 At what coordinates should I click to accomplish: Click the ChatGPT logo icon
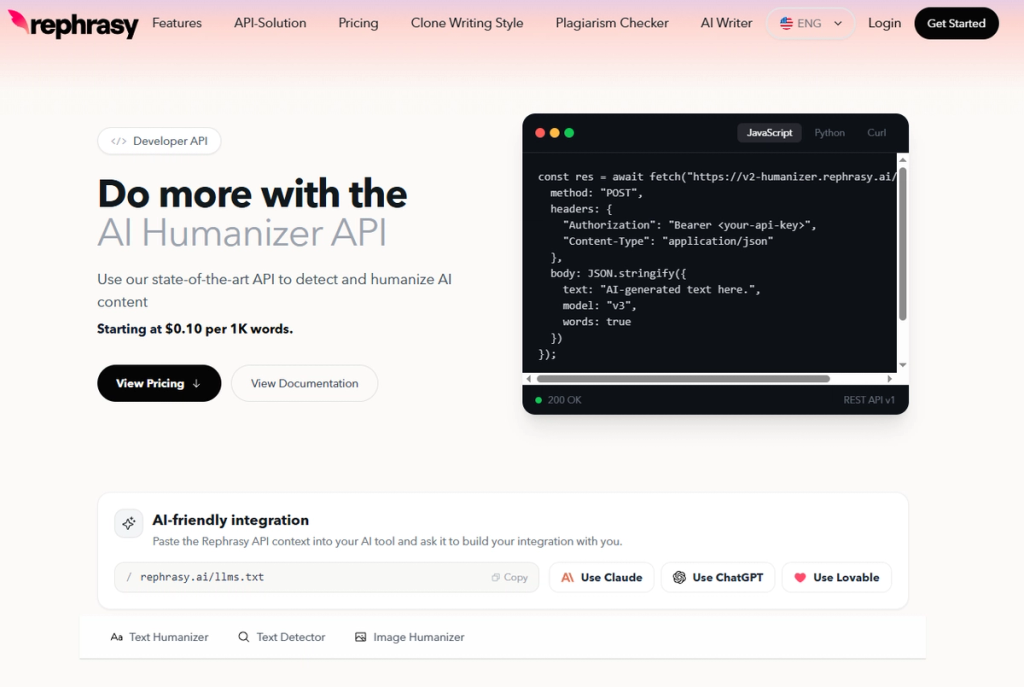pos(679,577)
